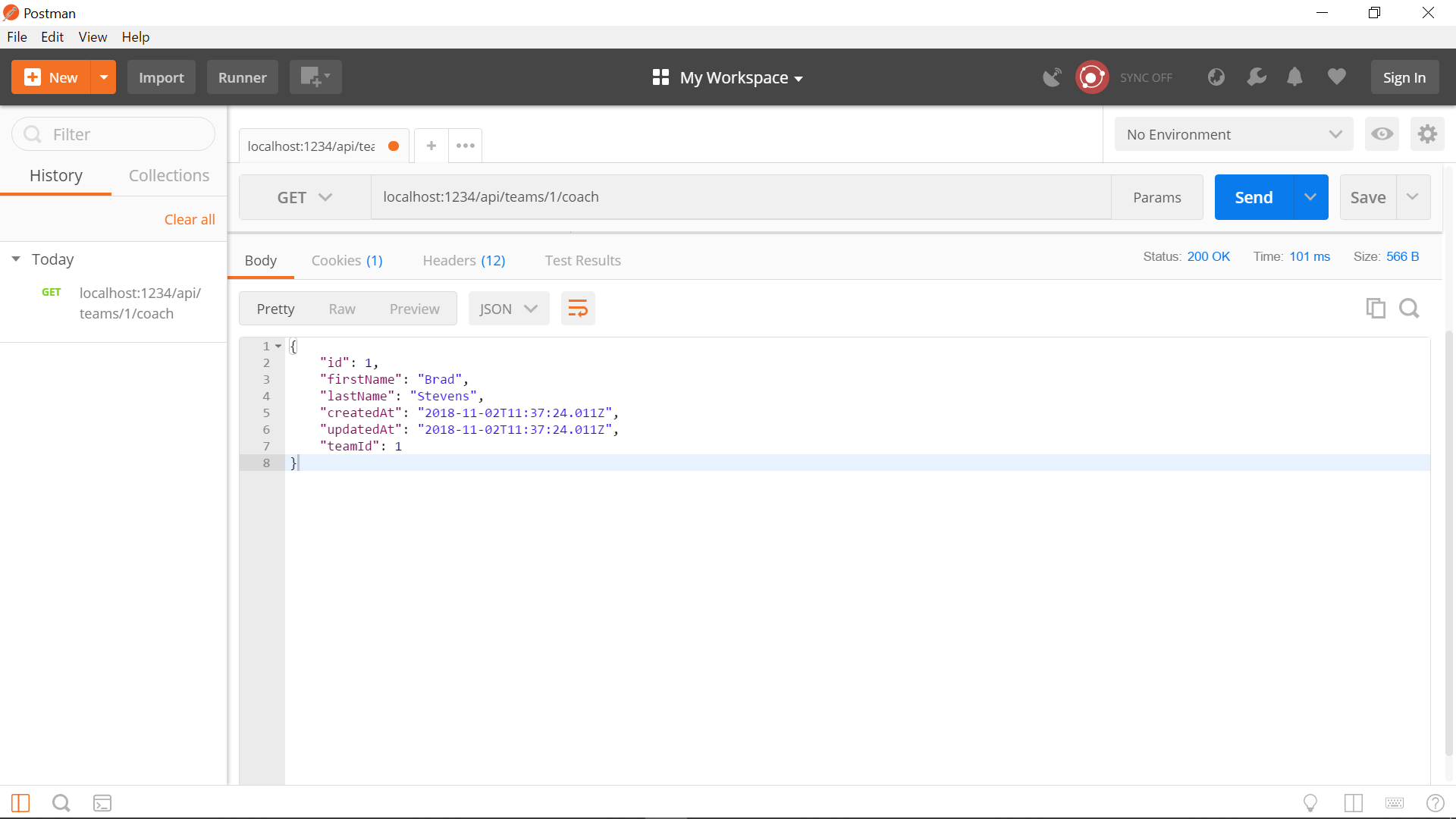The image size is (1456, 819).
Task: Toggle line wrap button in response
Action: pos(578,309)
